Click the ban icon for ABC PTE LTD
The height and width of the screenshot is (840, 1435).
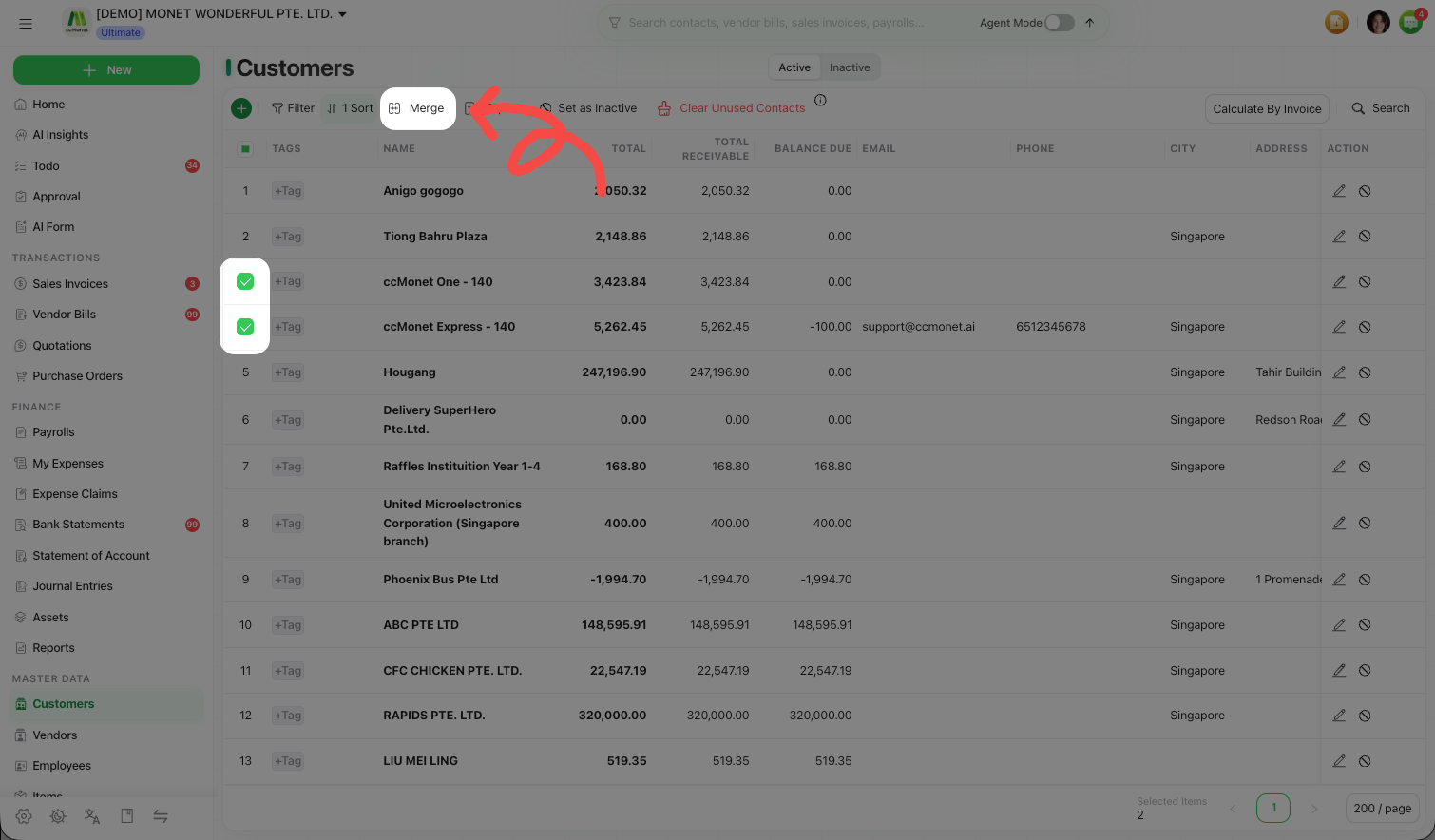pyautogui.click(x=1365, y=625)
